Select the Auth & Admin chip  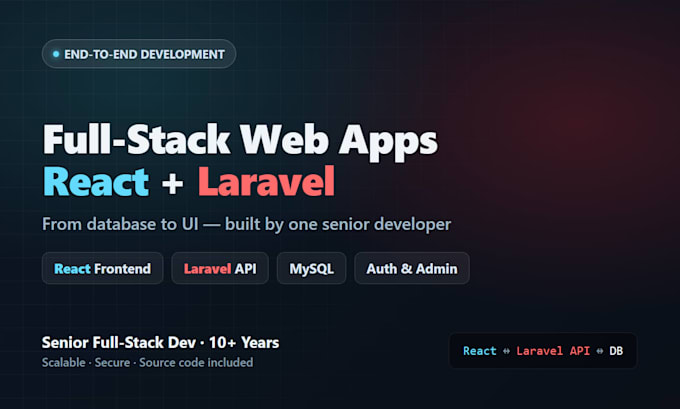412,268
